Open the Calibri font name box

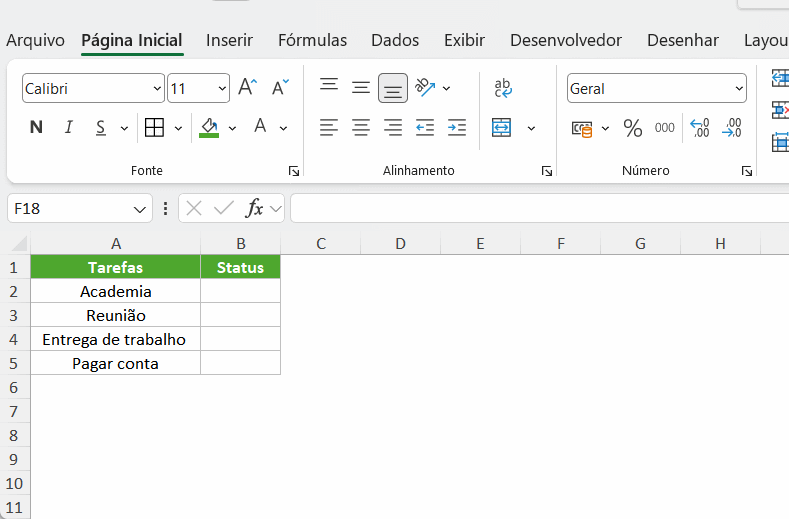[93, 88]
